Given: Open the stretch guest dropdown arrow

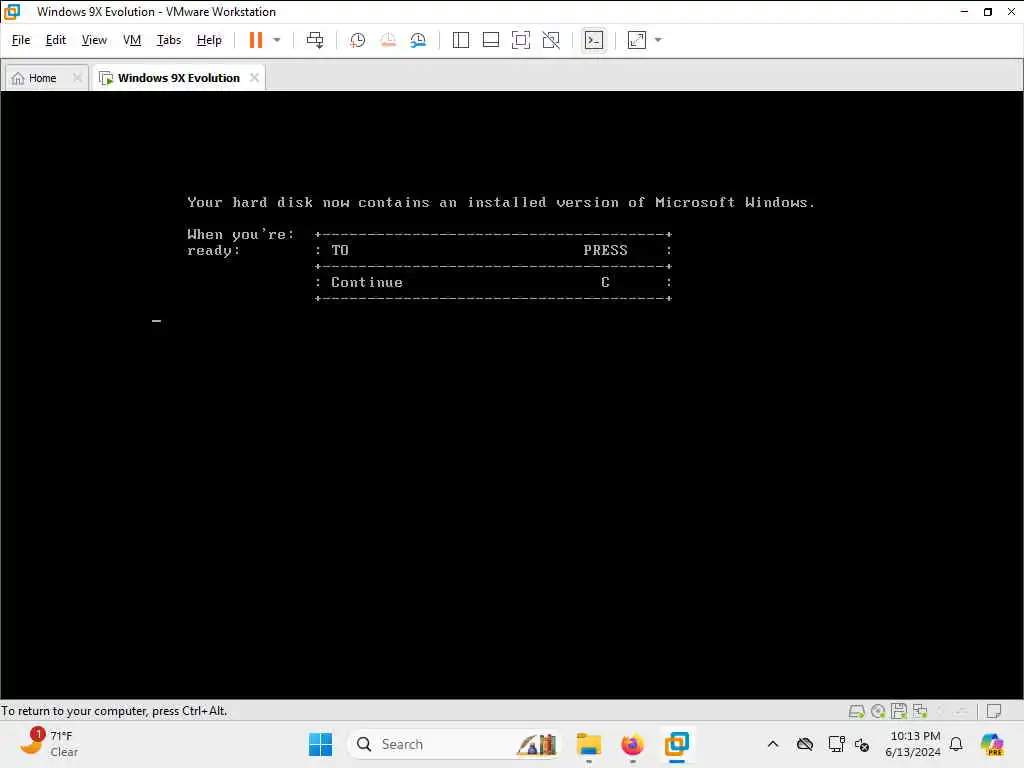Looking at the screenshot, I should pyautogui.click(x=658, y=40).
